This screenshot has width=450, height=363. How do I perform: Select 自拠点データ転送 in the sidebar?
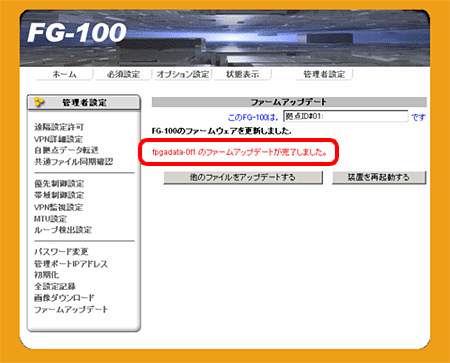(66, 150)
